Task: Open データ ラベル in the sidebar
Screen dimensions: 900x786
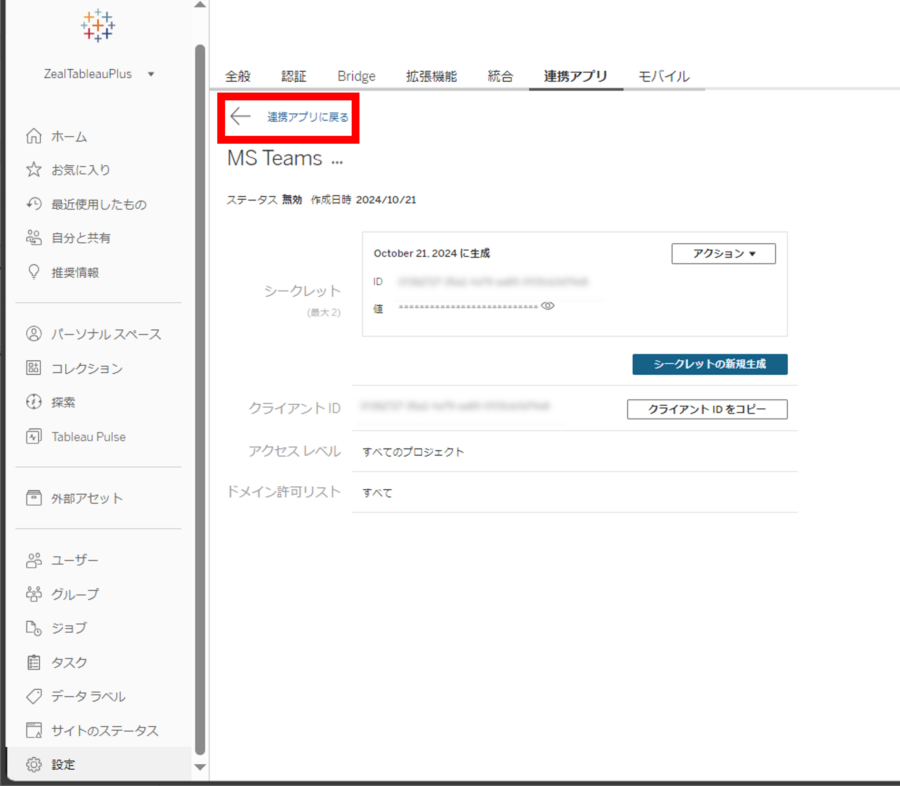Action: click(88, 697)
